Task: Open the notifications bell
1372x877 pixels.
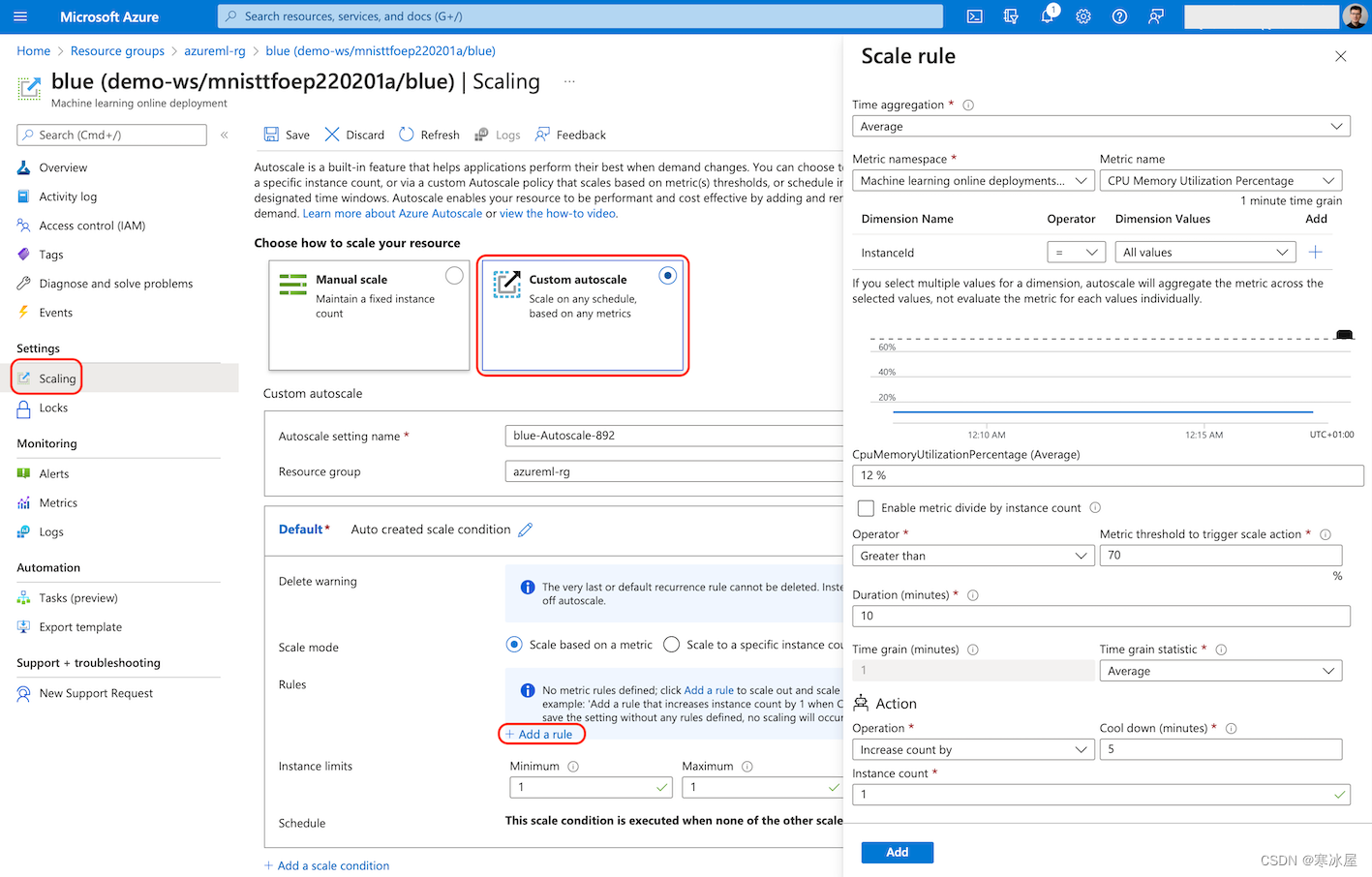Action: point(1048,16)
